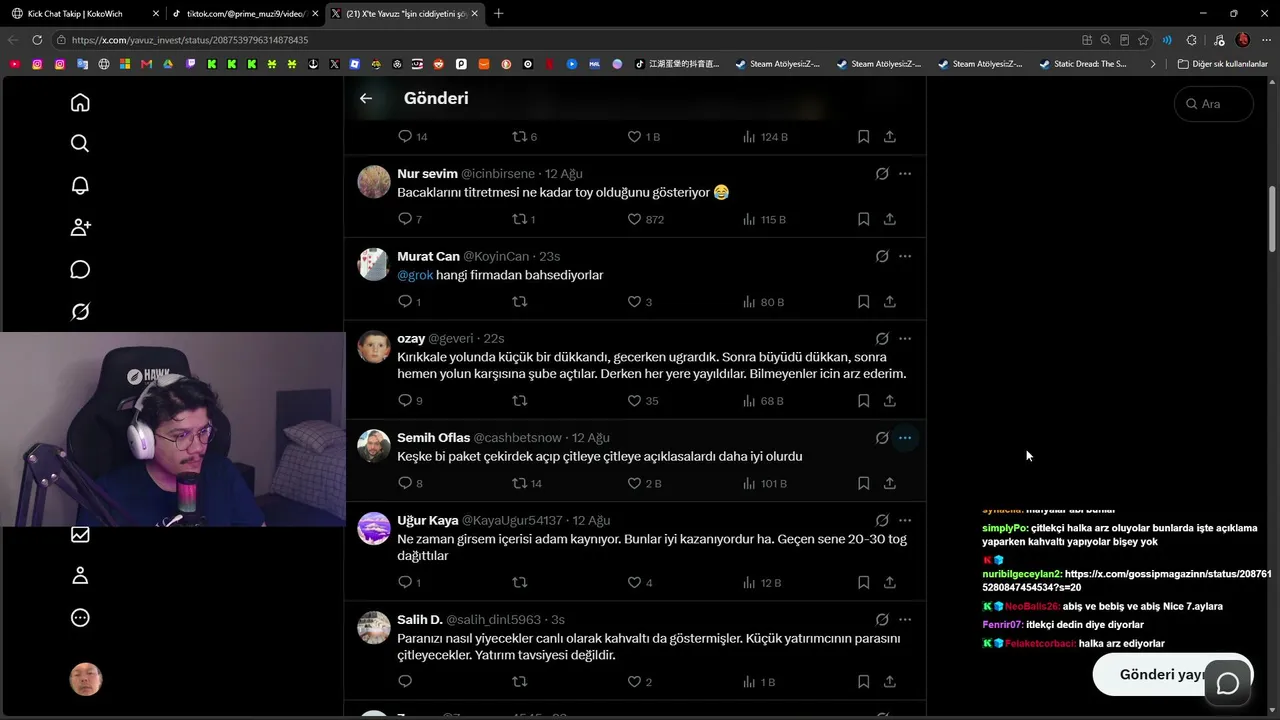
Task: Switch to the Kick Chat Takip browser tab
Action: (x=84, y=14)
